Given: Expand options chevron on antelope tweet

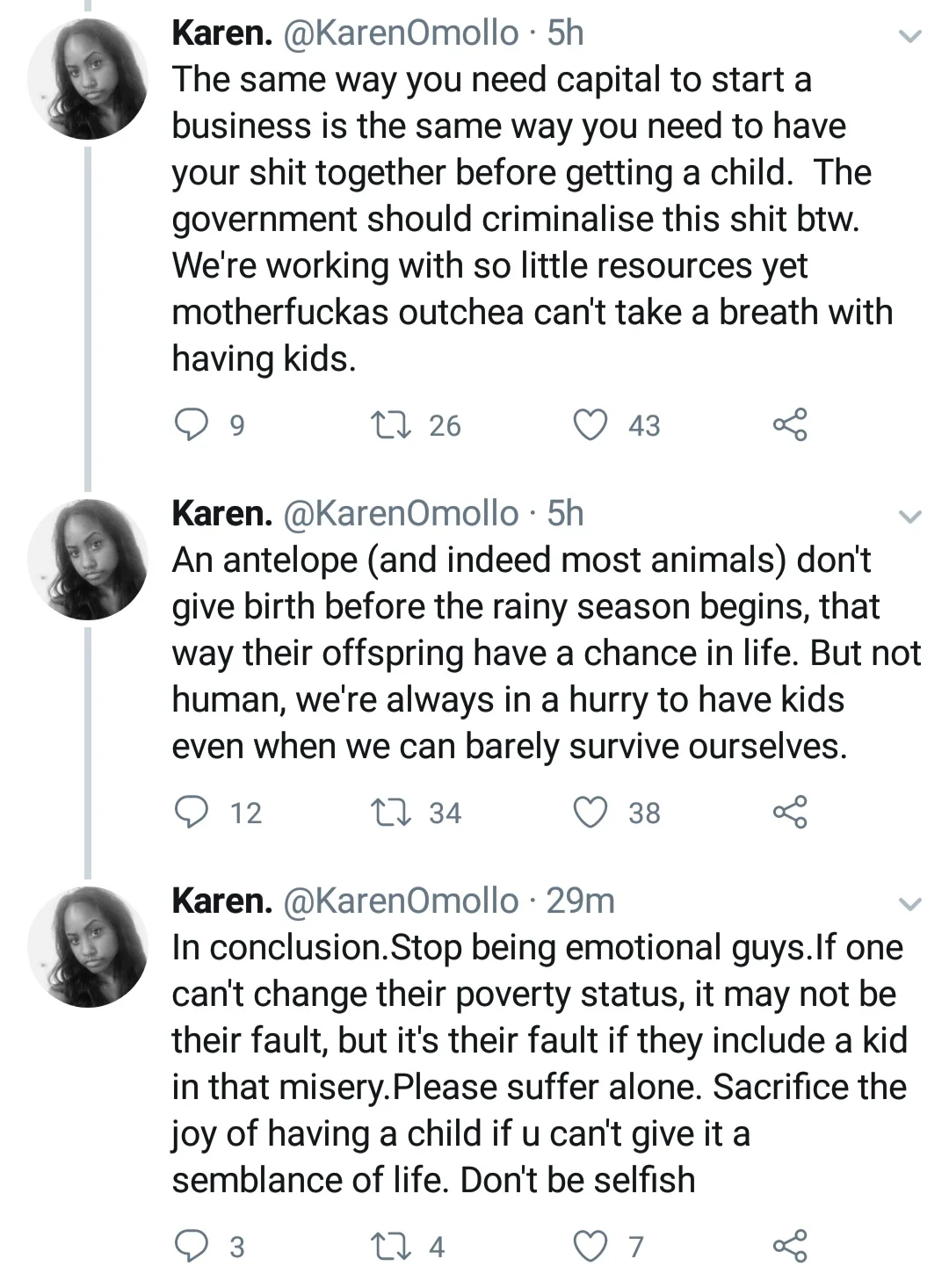Looking at the screenshot, I should tap(910, 517).
